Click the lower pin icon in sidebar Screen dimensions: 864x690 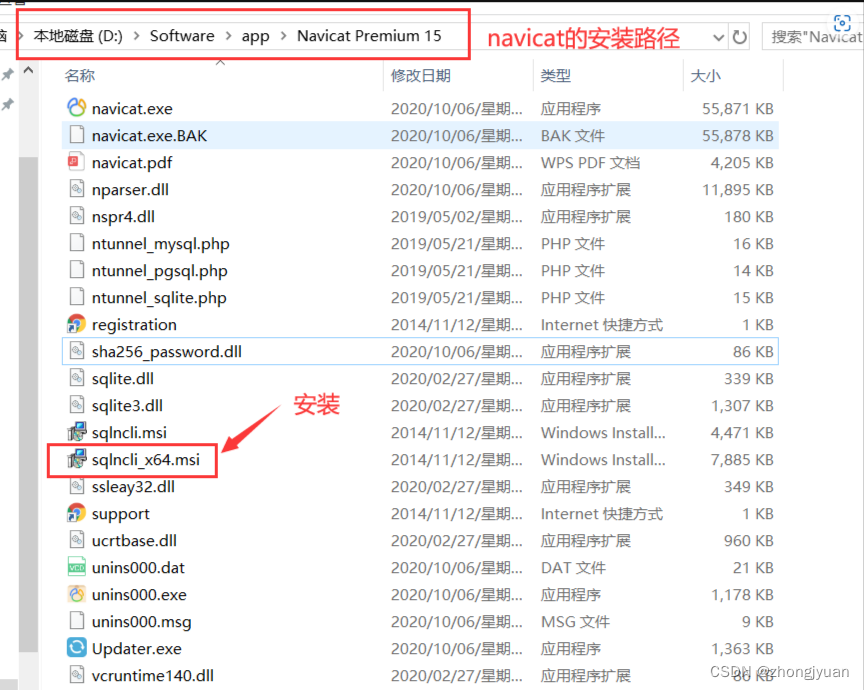coord(7,104)
